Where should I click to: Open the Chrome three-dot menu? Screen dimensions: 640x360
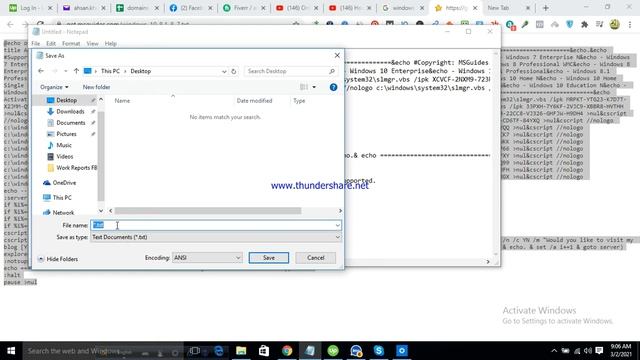[x=630, y=24]
